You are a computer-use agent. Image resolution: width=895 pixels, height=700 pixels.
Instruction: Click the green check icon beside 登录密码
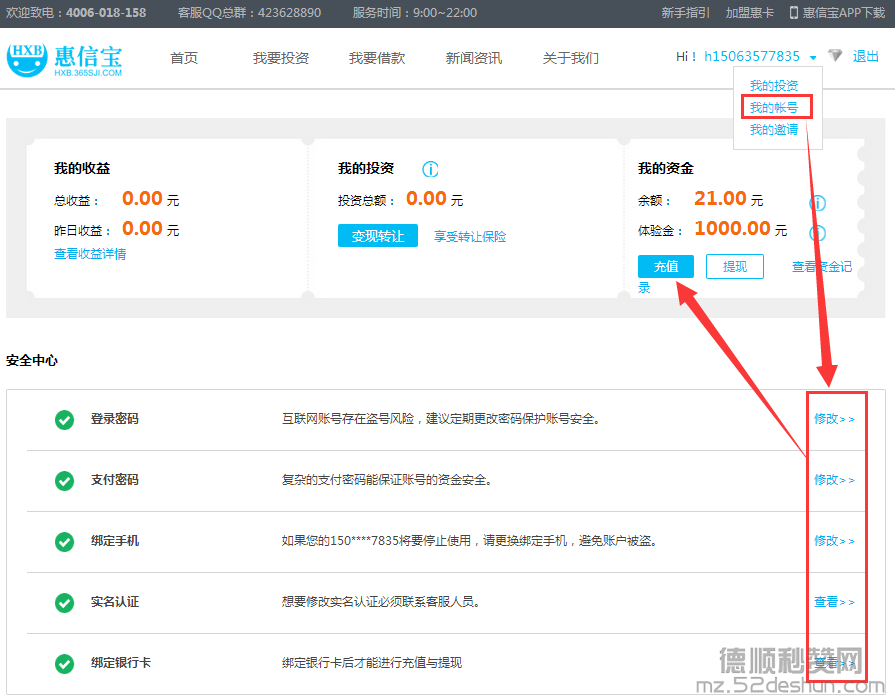click(x=64, y=419)
